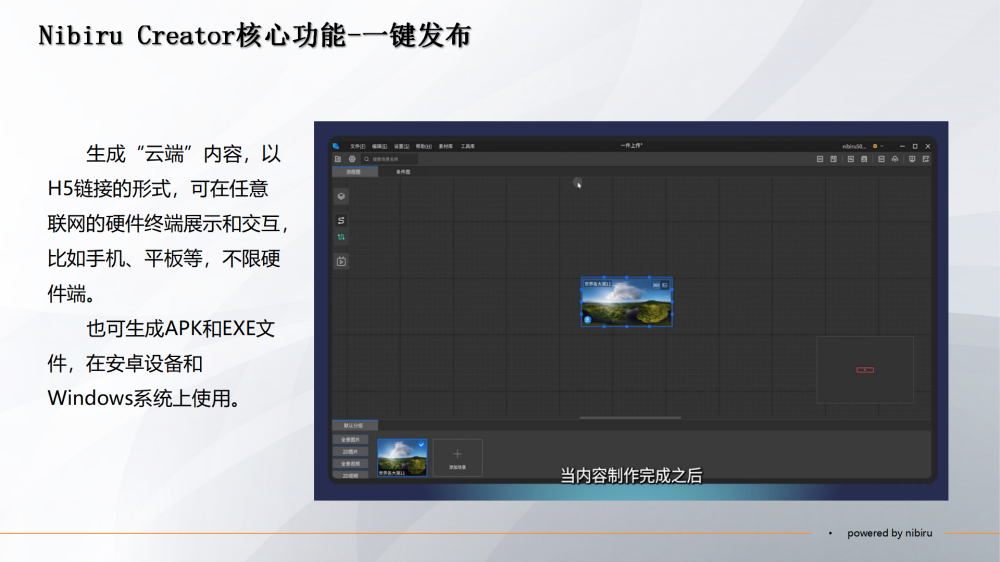Select the white S-curve connector tool
Screen dimensions: 1000x562
click(x=341, y=220)
